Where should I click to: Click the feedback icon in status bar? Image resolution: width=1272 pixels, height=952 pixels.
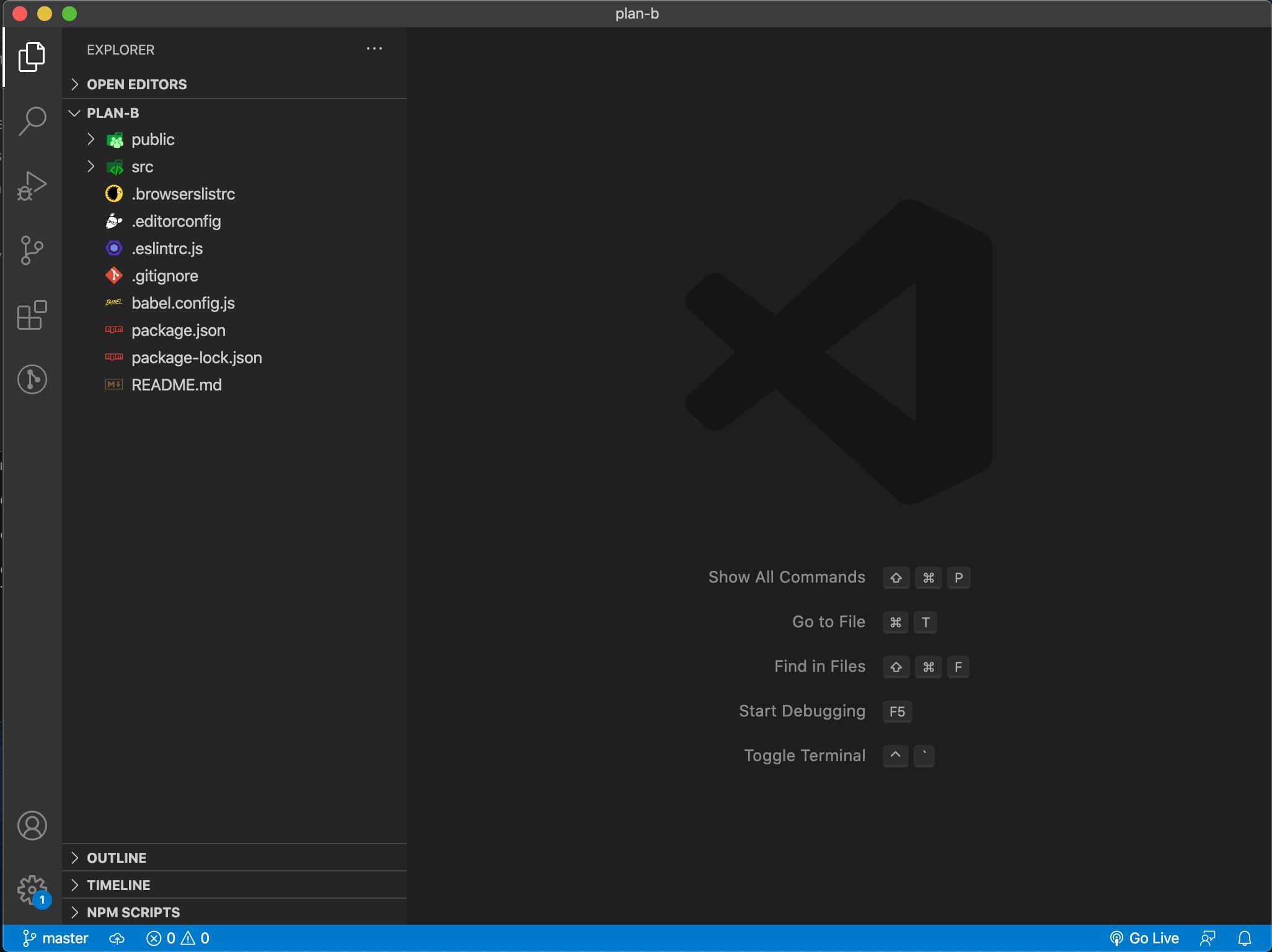click(1208, 938)
